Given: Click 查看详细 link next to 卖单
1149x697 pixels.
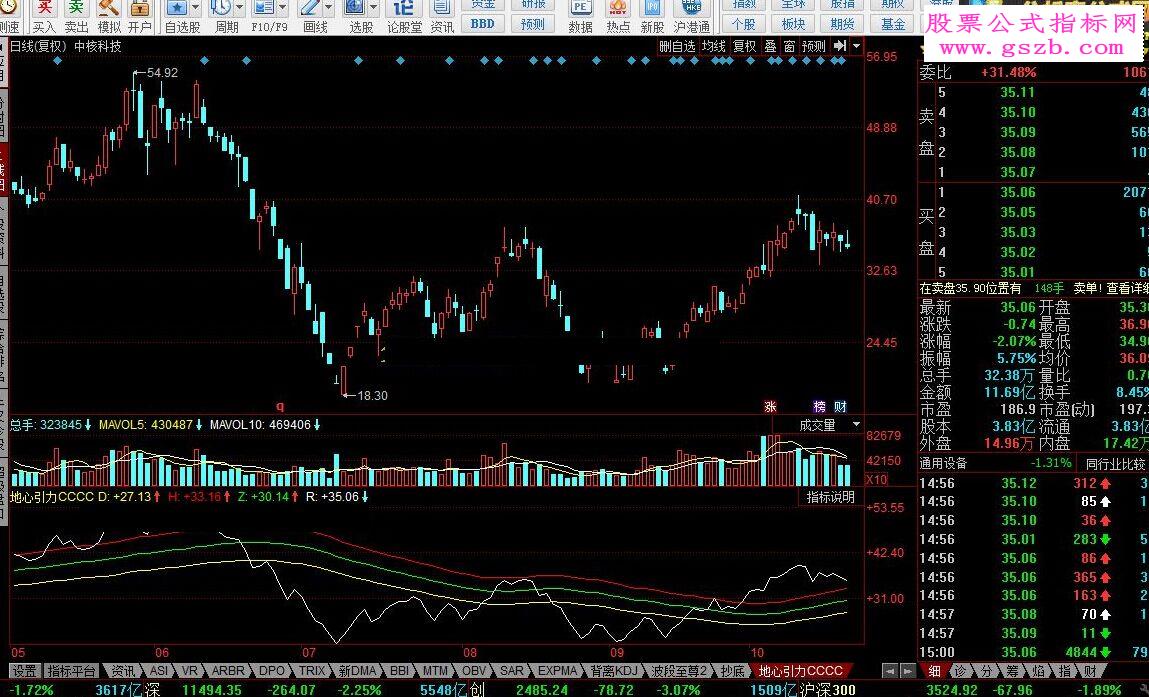Looking at the screenshot, I should click(x=1127, y=288).
